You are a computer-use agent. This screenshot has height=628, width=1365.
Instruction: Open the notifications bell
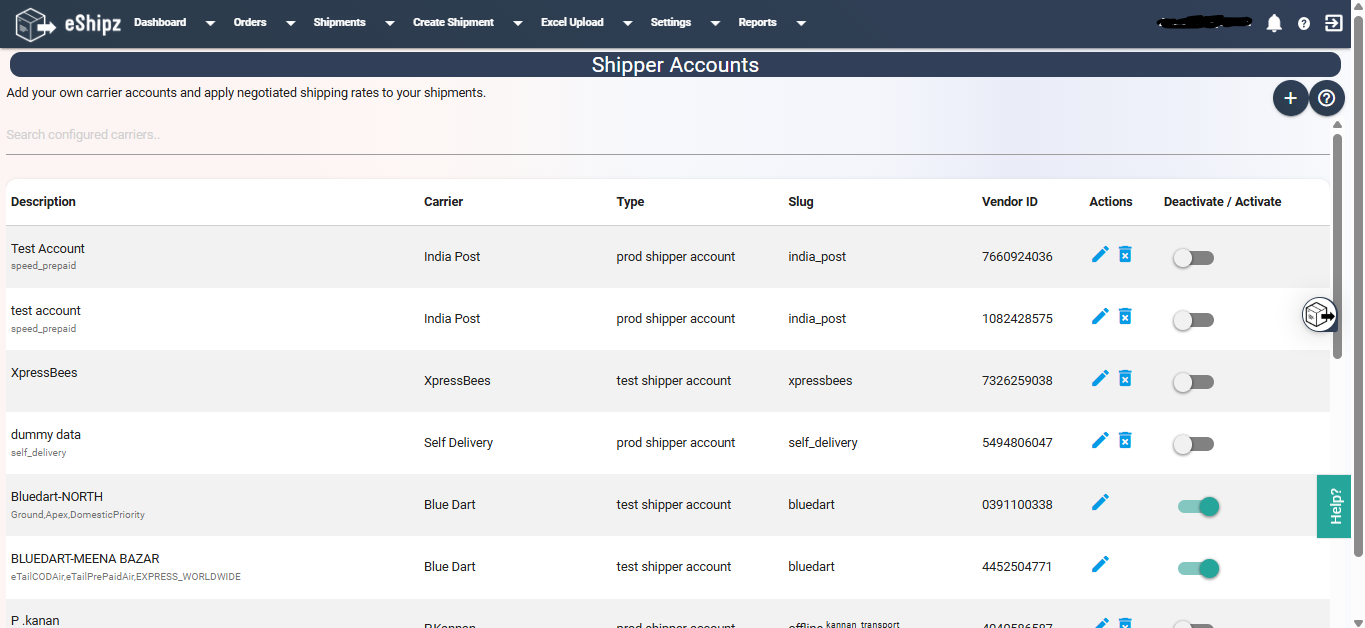point(1274,23)
